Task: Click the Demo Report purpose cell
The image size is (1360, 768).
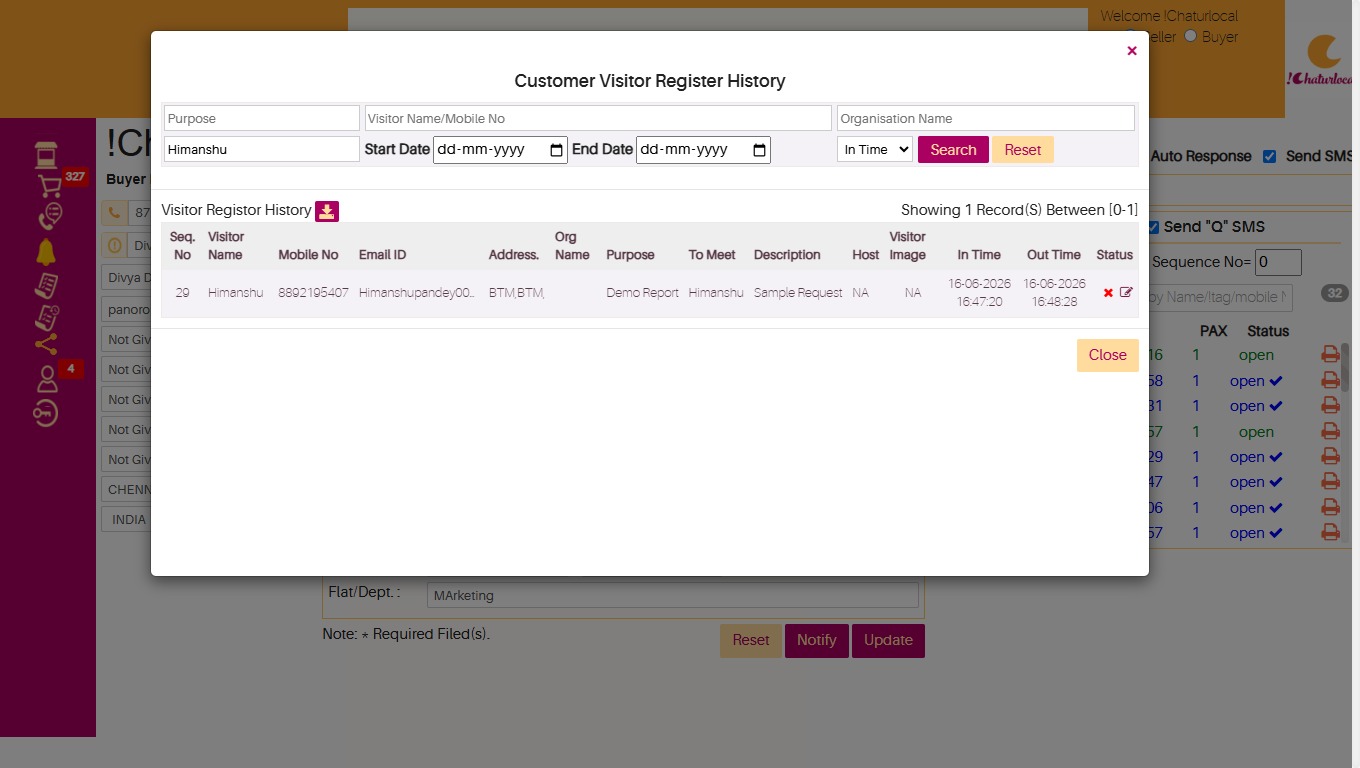Action: (x=643, y=293)
